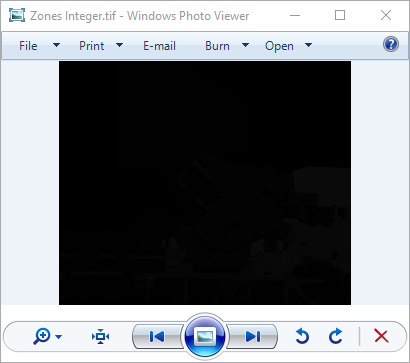Delete the current image with red X
The image size is (410, 363).
tap(381, 336)
